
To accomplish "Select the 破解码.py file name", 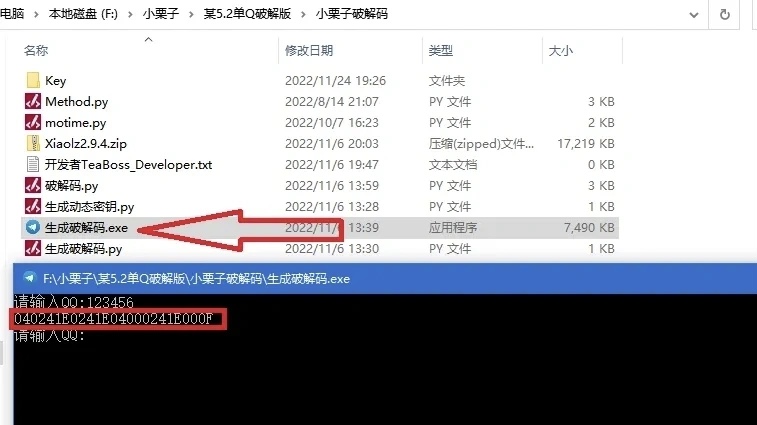I will click(x=71, y=186).
